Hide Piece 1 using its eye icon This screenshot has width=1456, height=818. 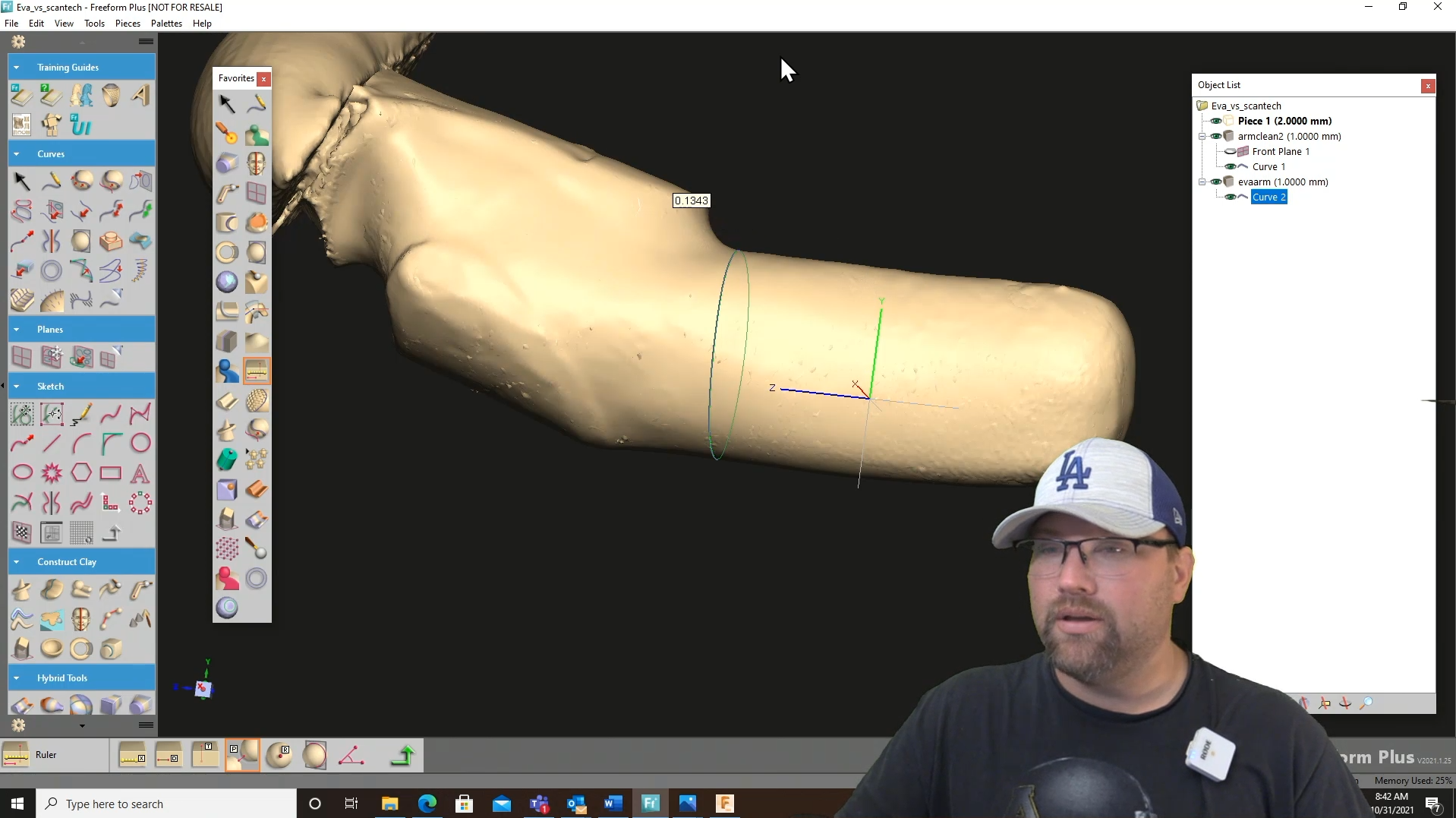[1216, 121]
